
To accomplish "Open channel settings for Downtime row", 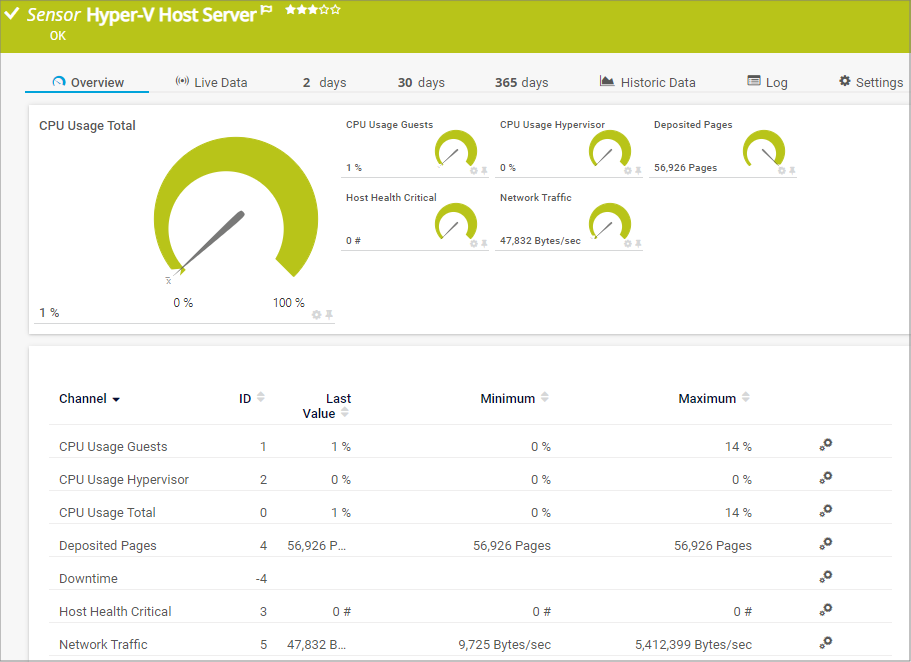I will (825, 577).
